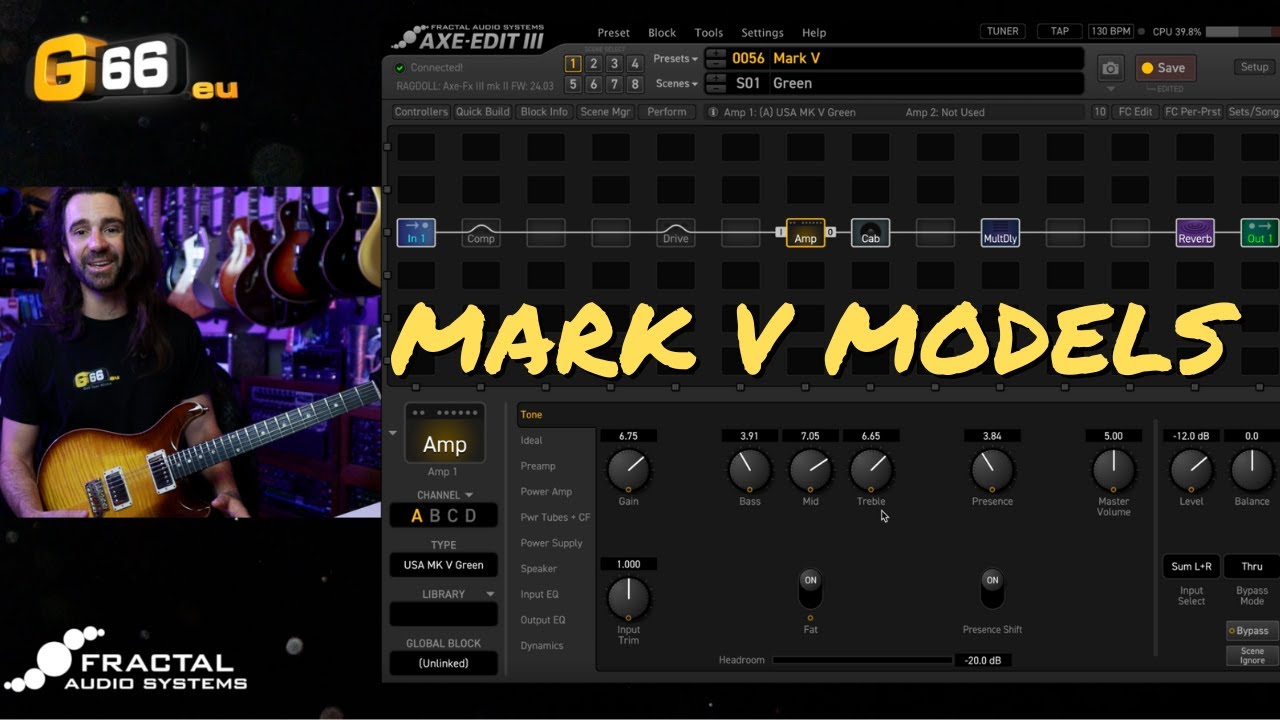Select amp channel B
The height and width of the screenshot is (720, 1280).
[435, 516]
